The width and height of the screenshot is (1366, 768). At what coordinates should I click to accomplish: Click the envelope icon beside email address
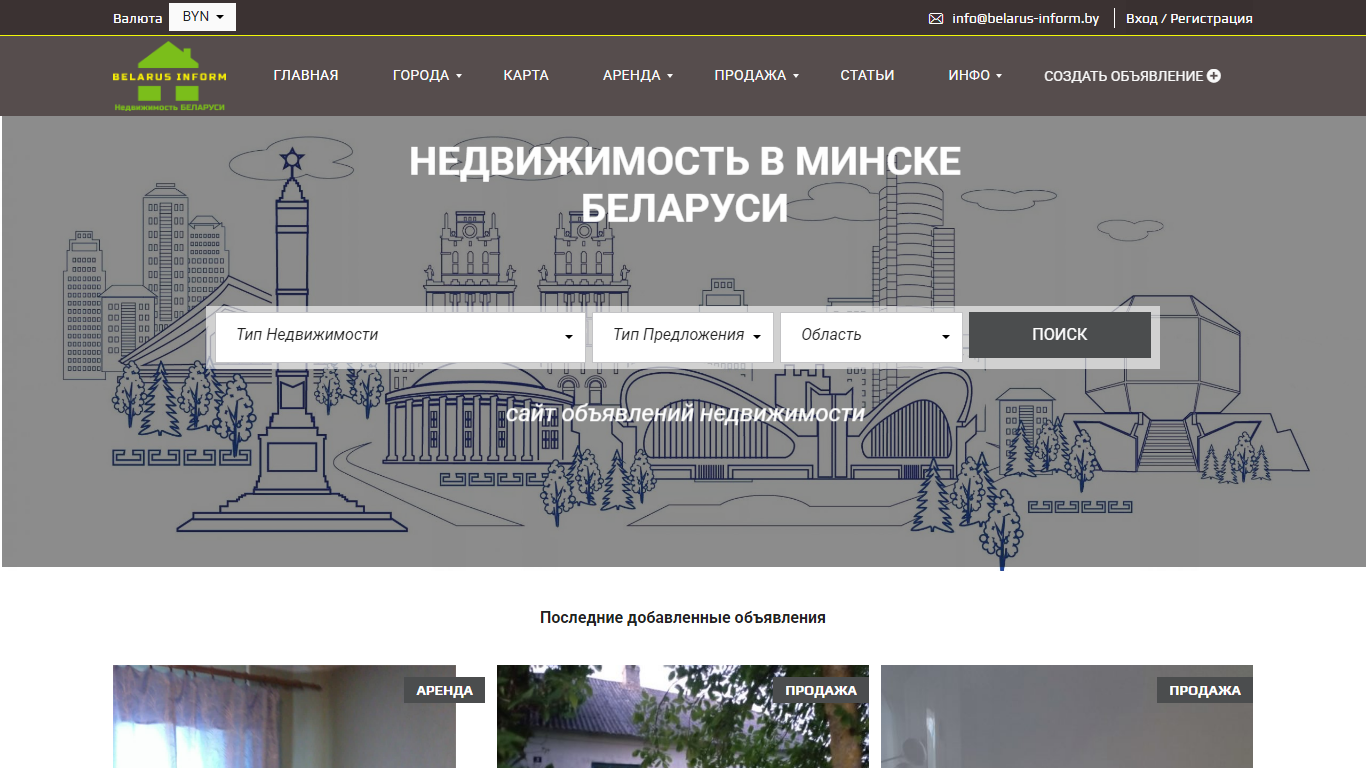(x=936, y=18)
